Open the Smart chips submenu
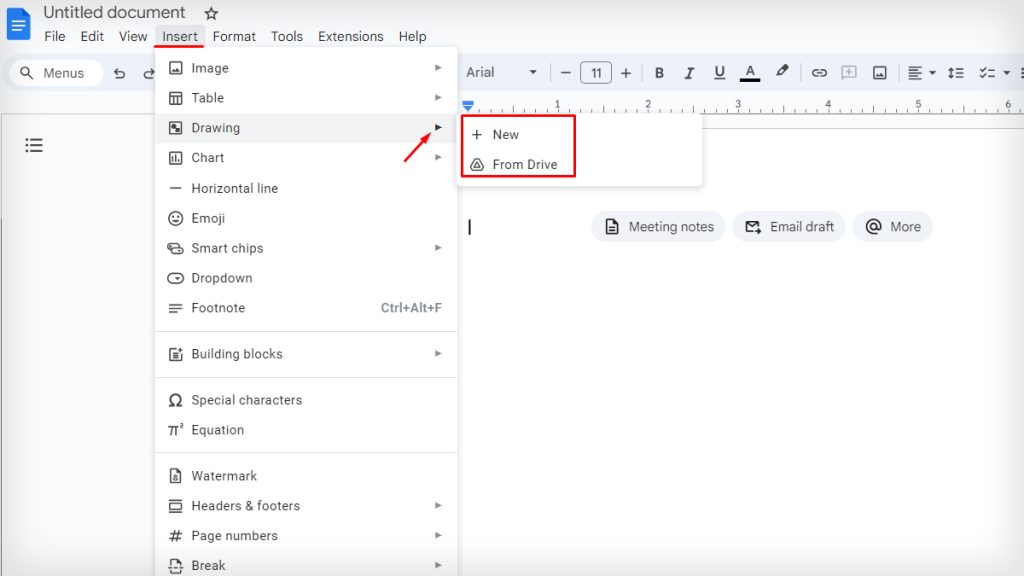The image size is (1024, 576). point(306,248)
